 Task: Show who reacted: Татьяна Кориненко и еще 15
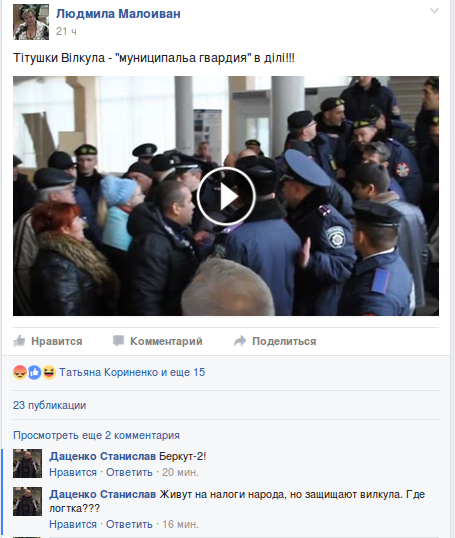coord(132,372)
